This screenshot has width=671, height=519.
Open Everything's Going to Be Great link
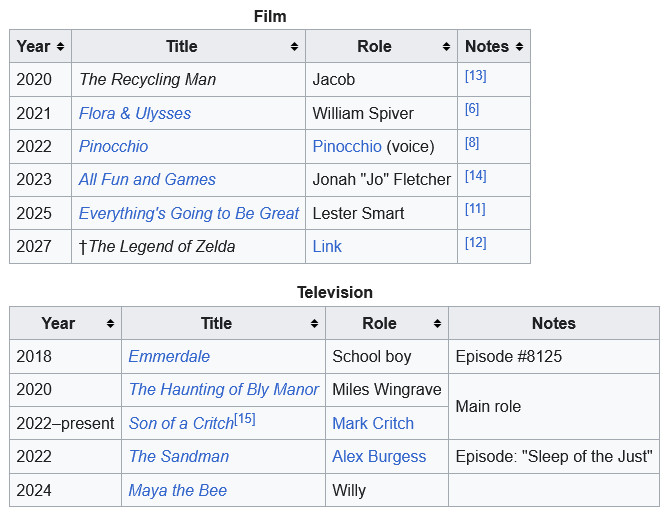(x=189, y=213)
